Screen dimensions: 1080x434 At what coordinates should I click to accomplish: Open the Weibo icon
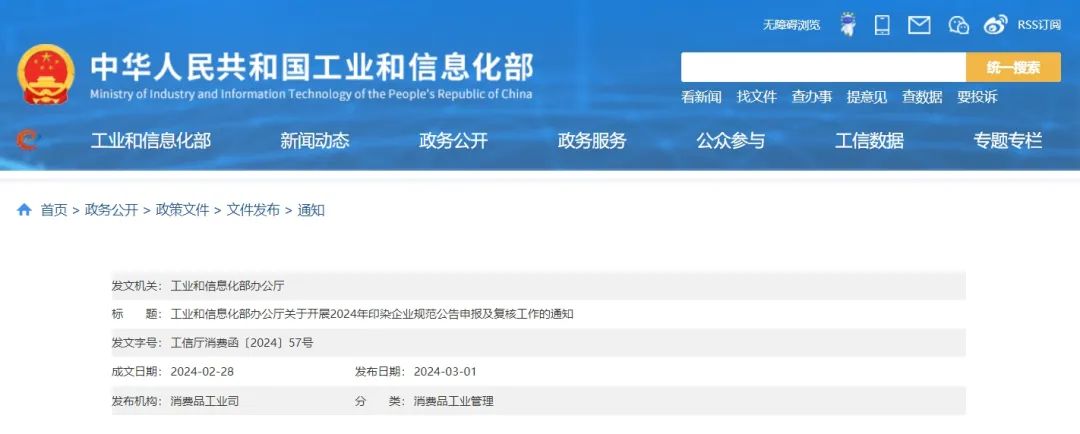[995, 25]
